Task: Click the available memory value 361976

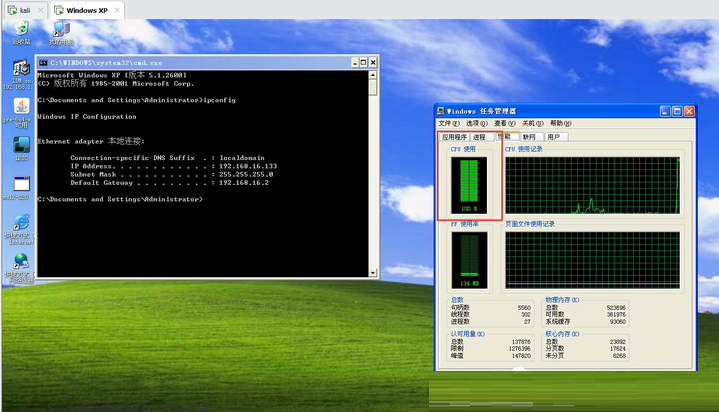Action: pos(616,315)
